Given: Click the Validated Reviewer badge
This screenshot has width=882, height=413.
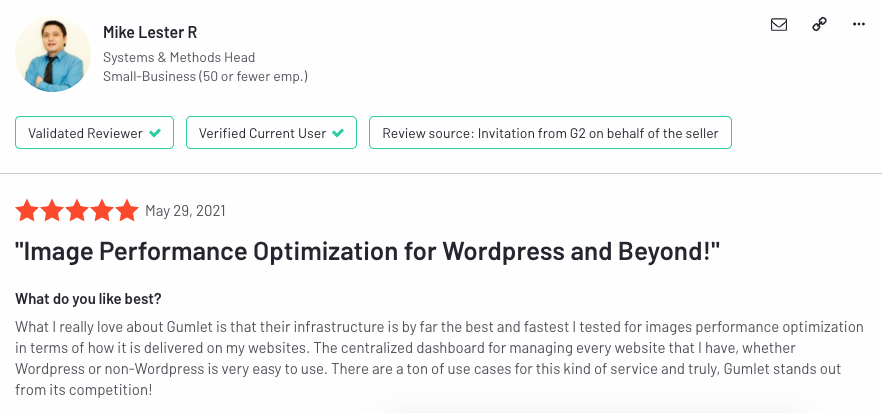Looking at the screenshot, I should (x=94, y=133).
